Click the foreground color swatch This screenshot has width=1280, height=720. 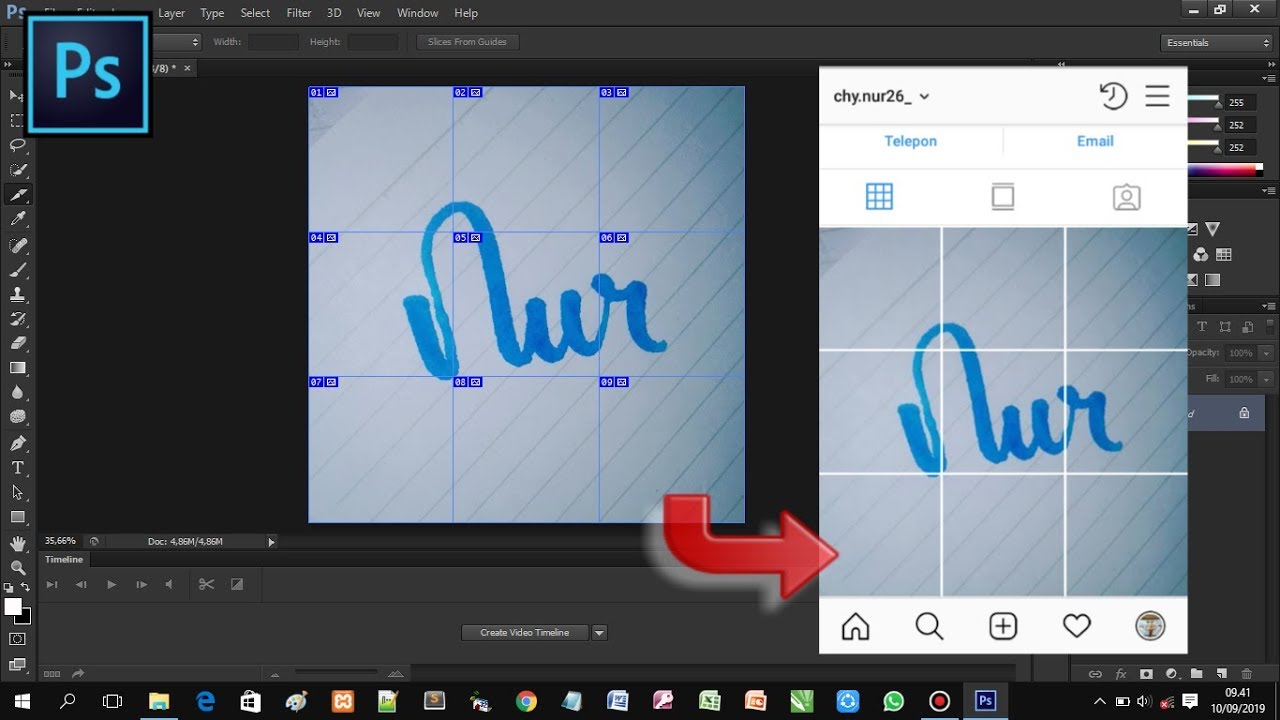13,607
